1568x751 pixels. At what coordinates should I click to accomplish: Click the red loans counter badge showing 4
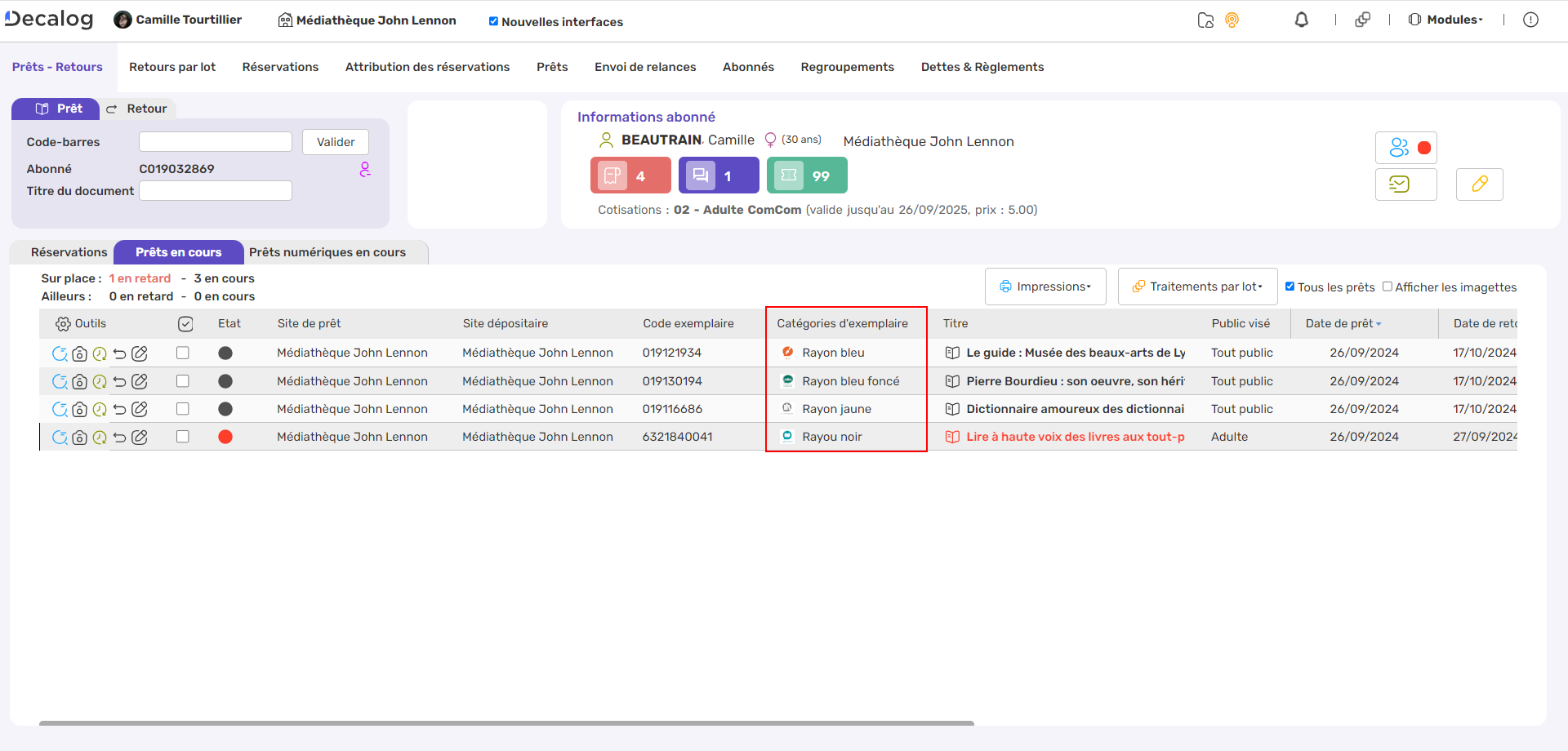[x=630, y=176]
